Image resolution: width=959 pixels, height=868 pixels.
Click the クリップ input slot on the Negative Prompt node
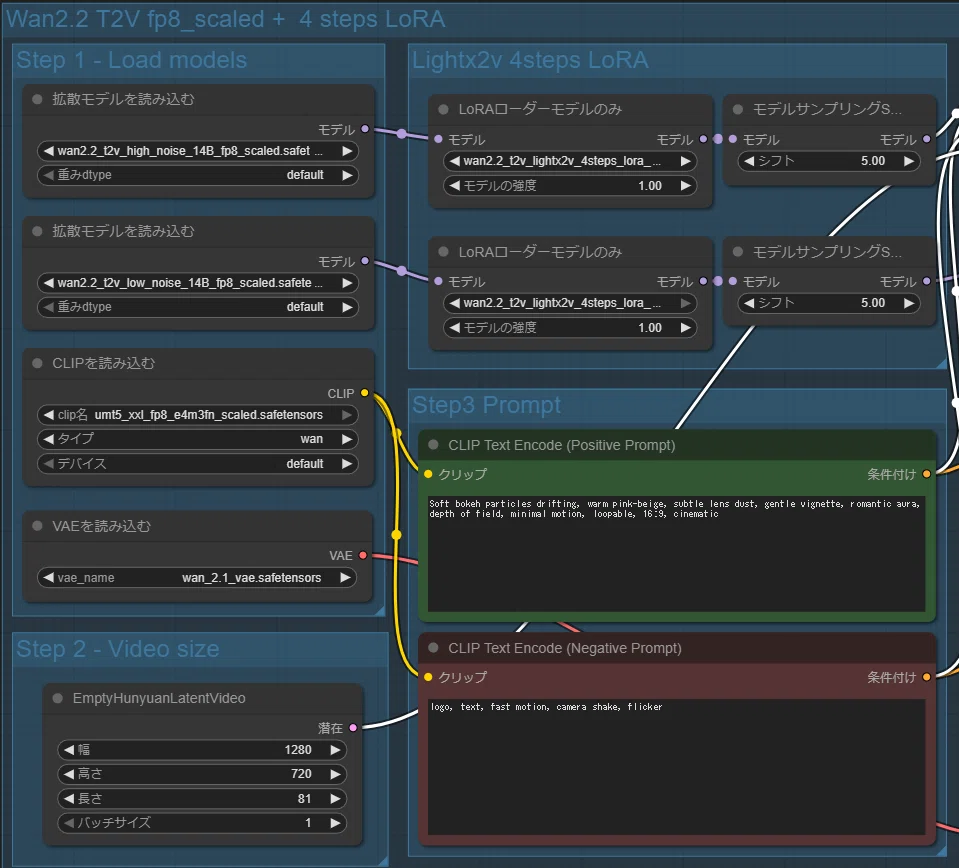[428, 677]
